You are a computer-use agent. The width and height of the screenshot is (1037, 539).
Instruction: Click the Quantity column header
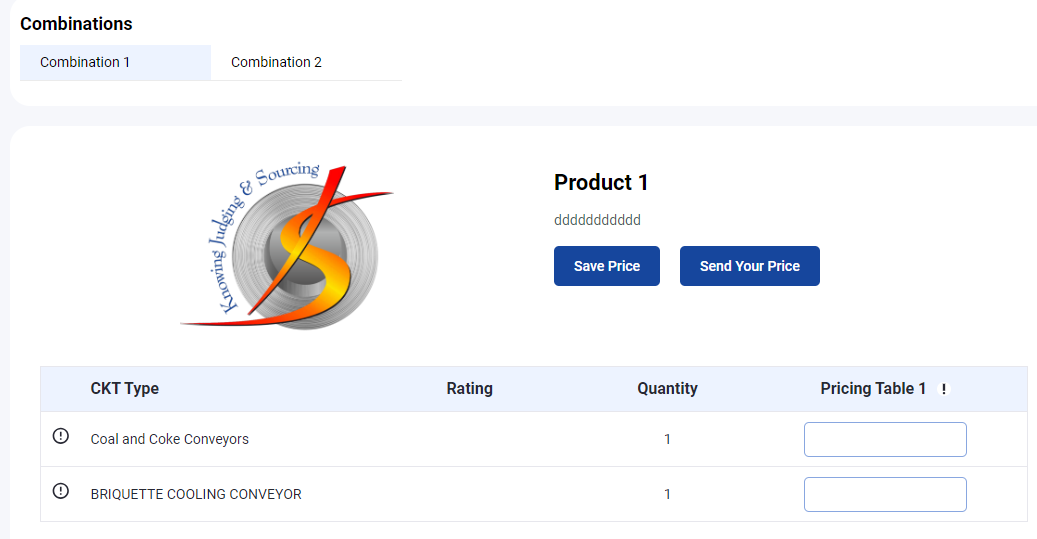point(667,388)
